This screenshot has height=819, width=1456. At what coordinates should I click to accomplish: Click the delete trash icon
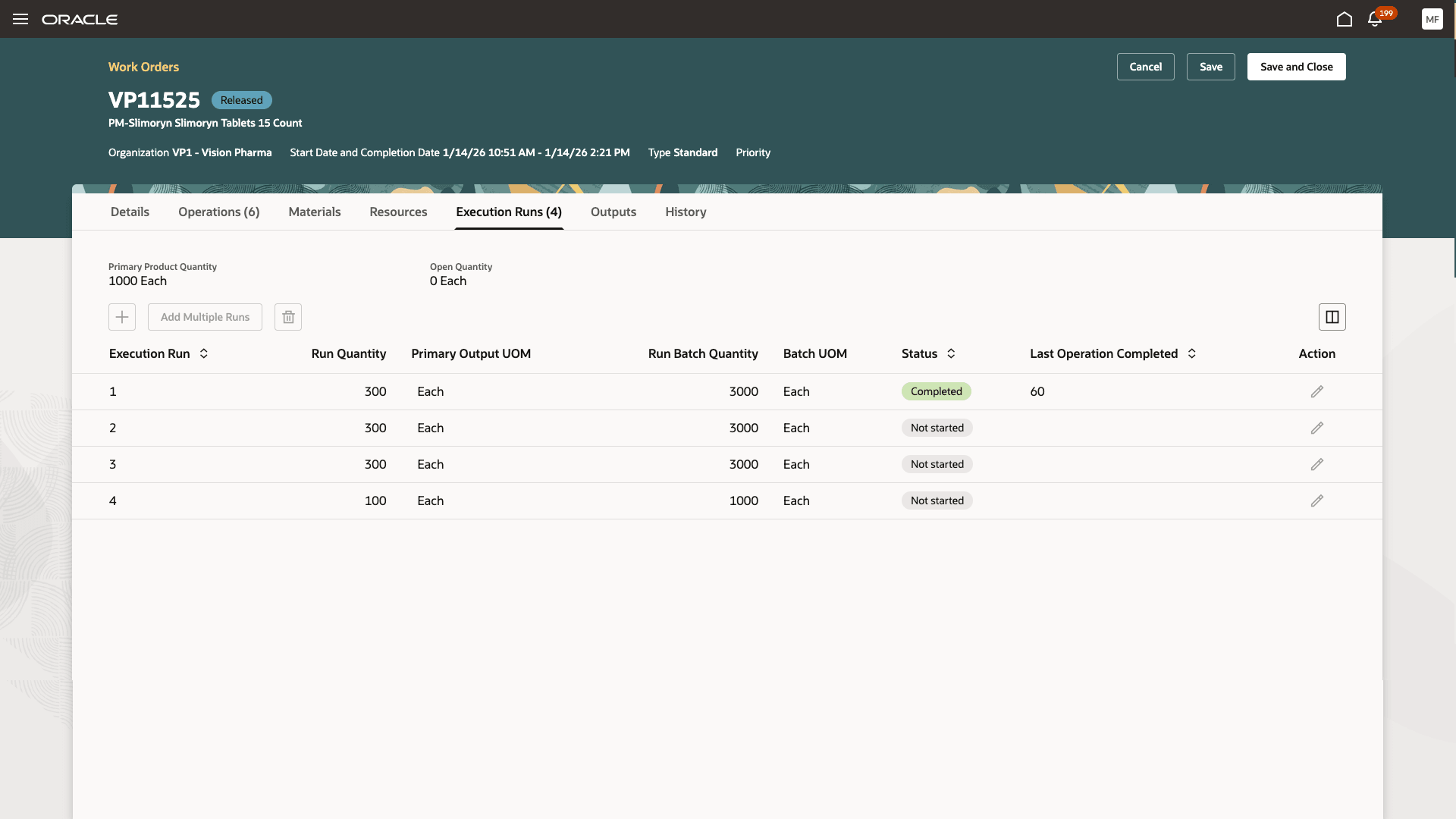tap(288, 317)
